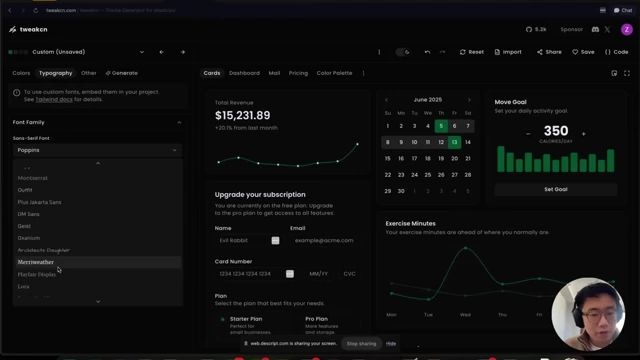Choose DM Sans from the font list
This screenshot has height=360, width=640.
(x=97, y=214)
